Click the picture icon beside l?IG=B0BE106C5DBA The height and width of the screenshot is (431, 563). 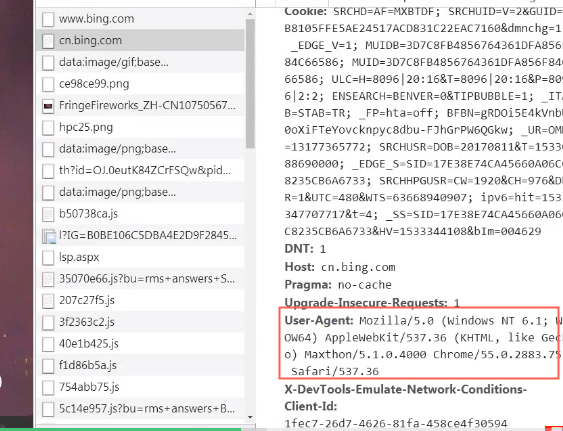click(49, 236)
